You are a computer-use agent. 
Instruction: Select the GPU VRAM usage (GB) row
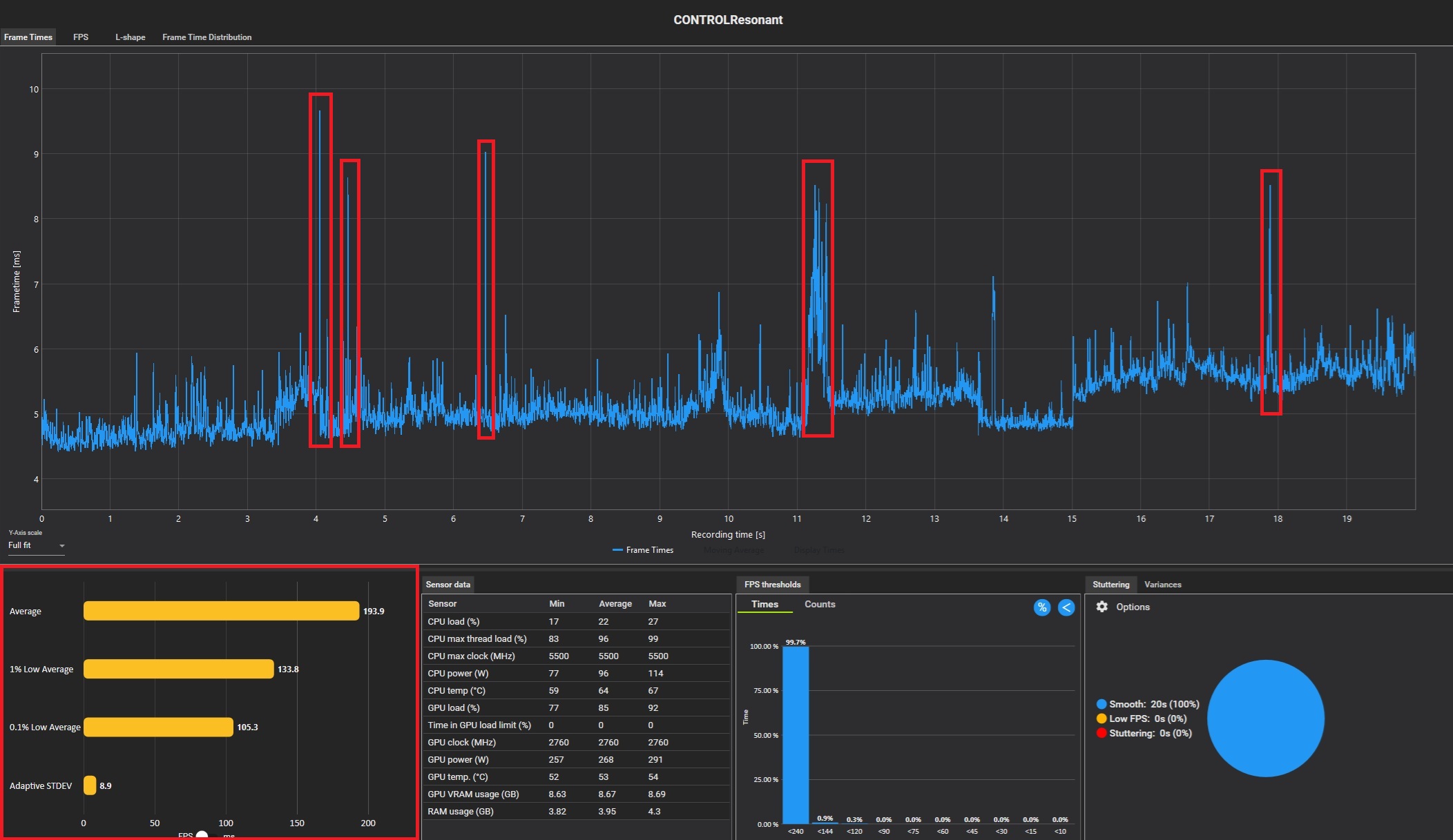click(x=577, y=794)
